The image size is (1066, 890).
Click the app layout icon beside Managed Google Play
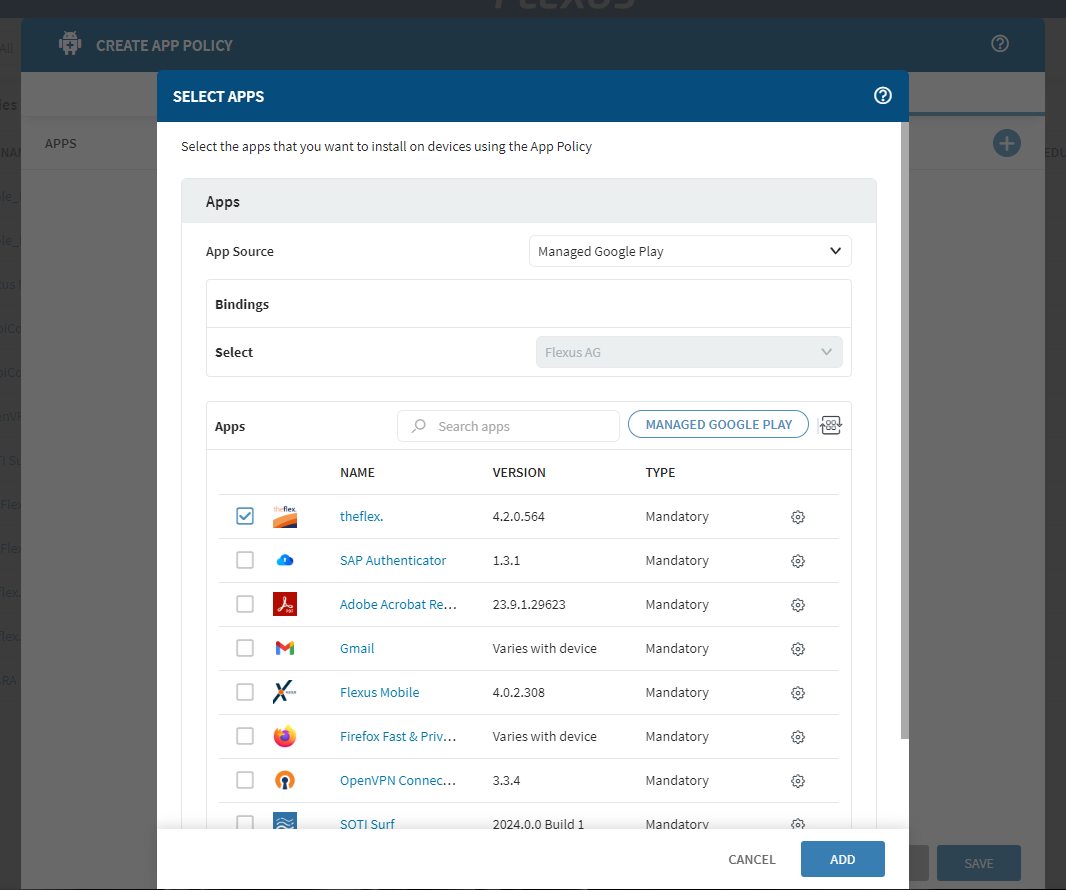tap(830, 425)
